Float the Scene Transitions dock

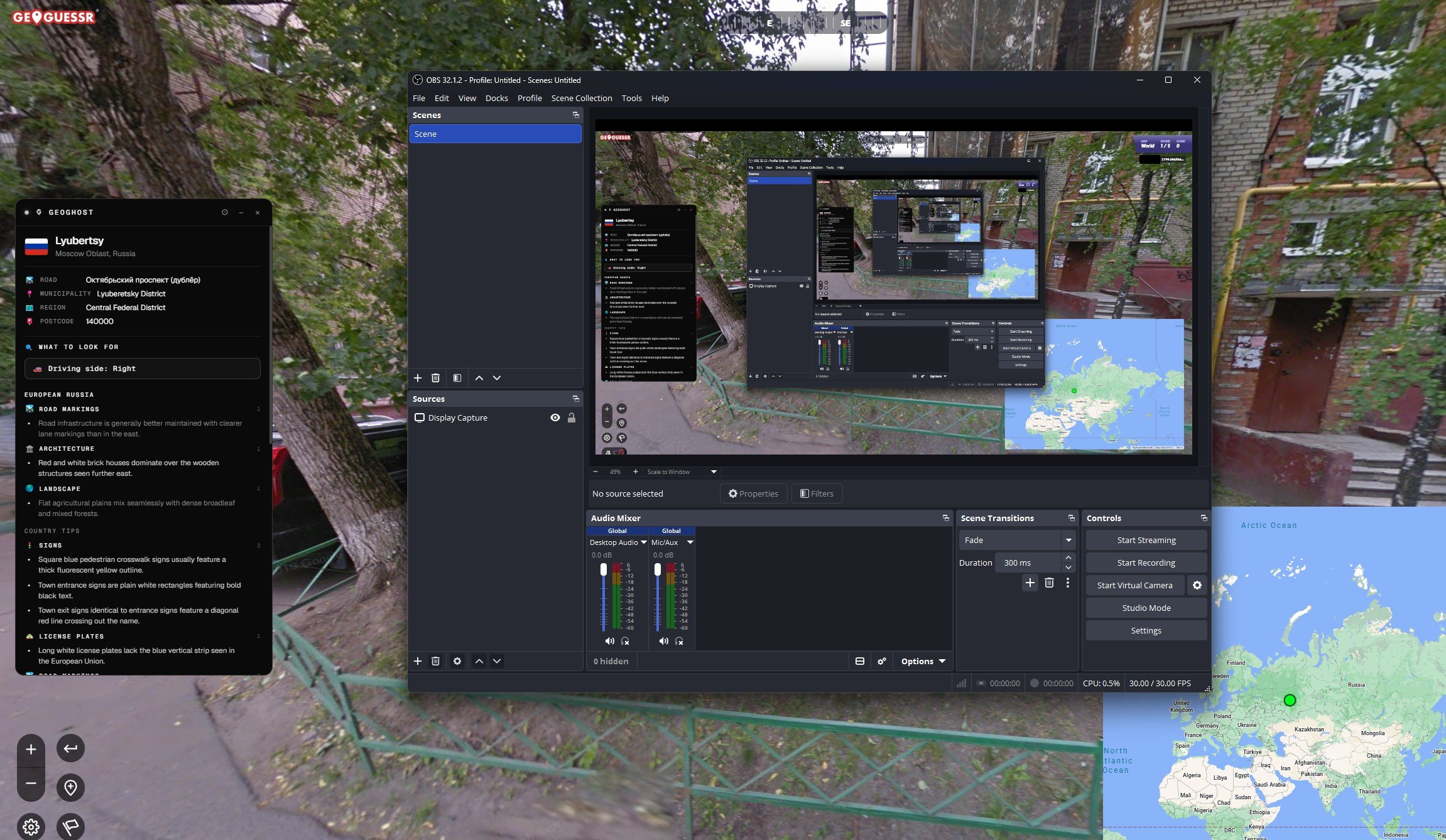click(1071, 518)
